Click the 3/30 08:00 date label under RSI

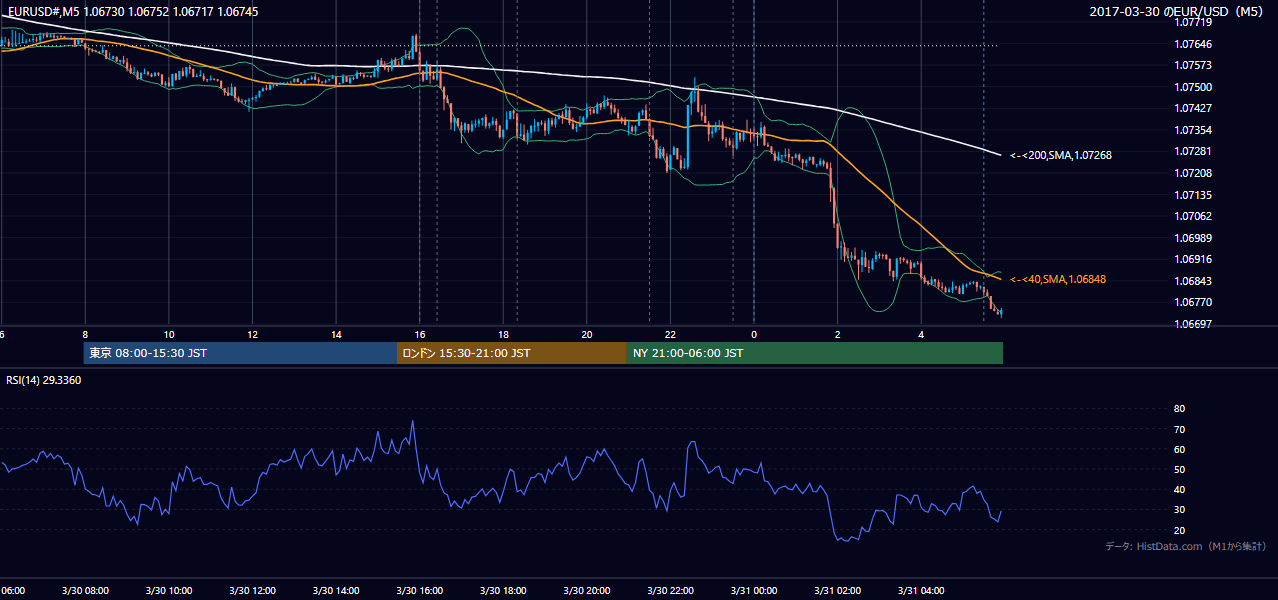pyautogui.click(x=85, y=590)
